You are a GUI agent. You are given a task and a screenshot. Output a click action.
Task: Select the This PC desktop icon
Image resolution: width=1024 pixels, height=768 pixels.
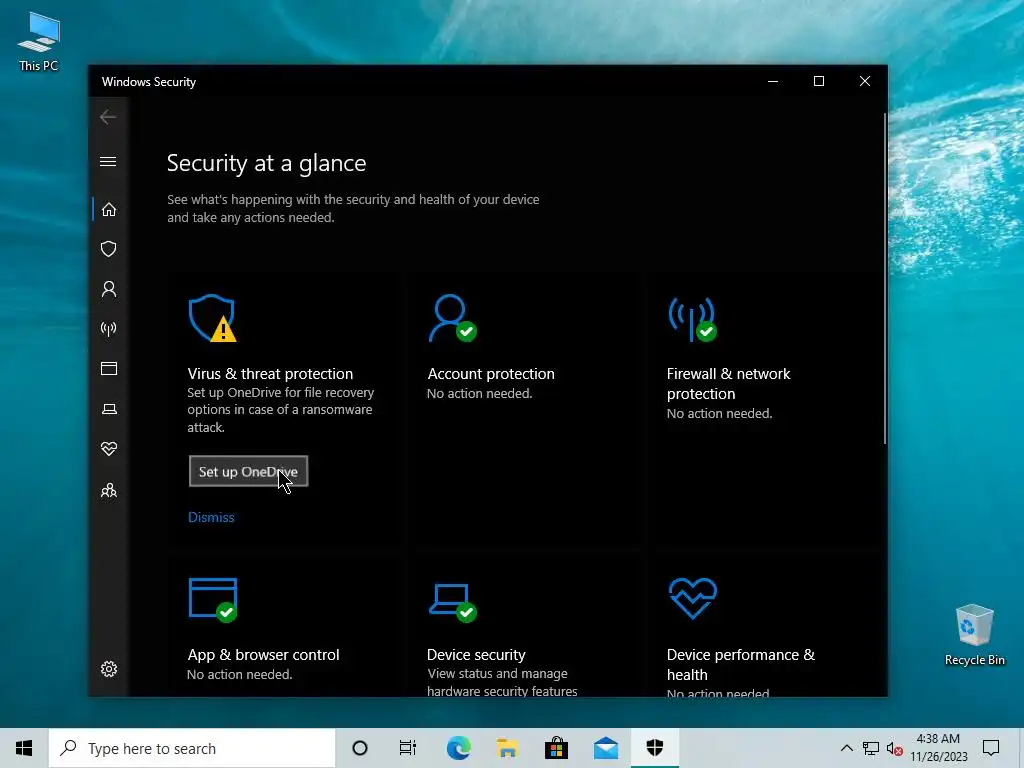tap(39, 42)
